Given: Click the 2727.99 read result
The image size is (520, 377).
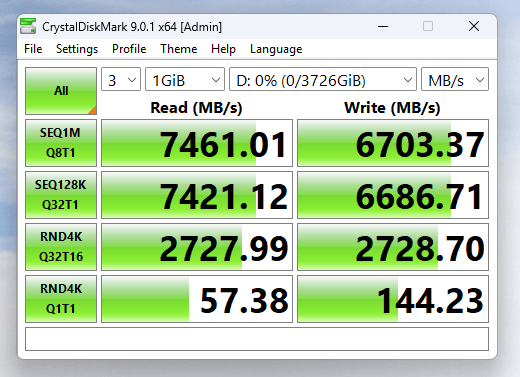Looking at the screenshot, I should pyautogui.click(x=197, y=247).
